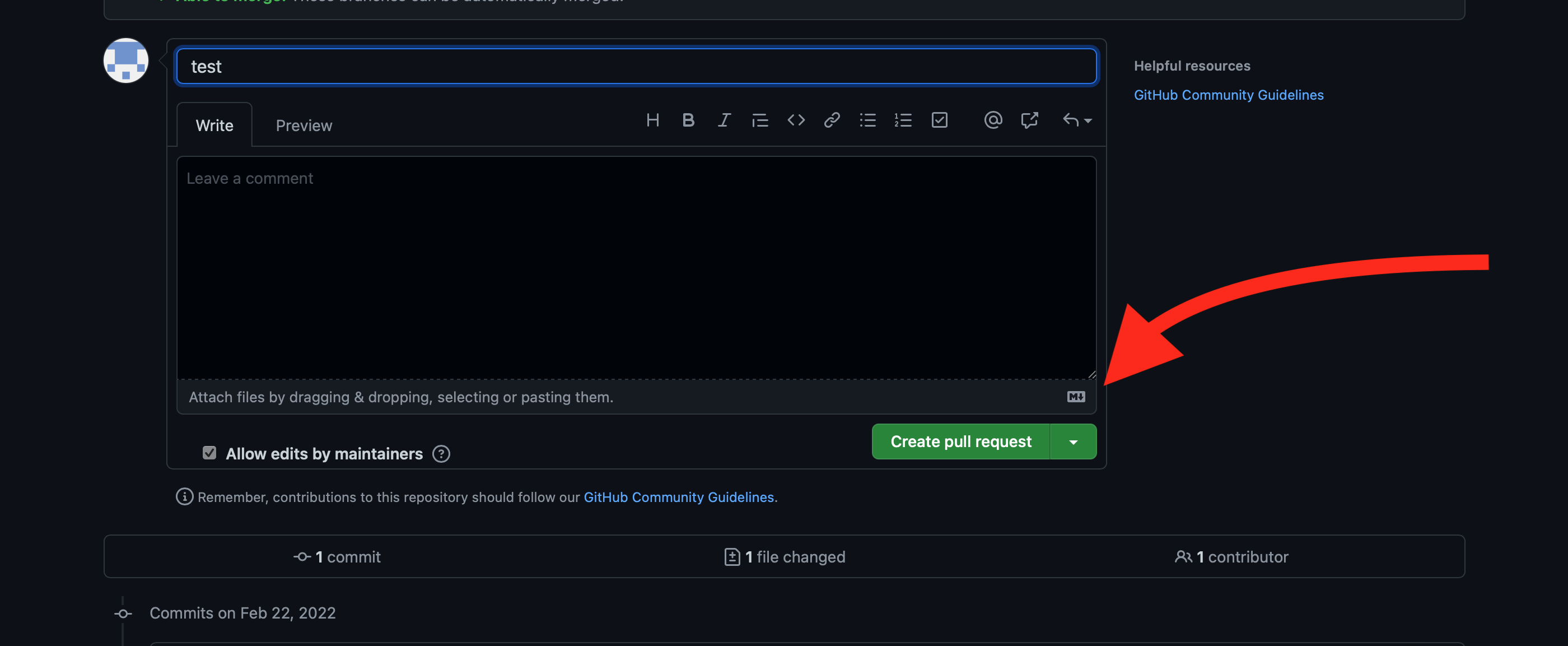Toggle bold text formatting
The height and width of the screenshot is (646, 1568).
pyautogui.click(x=688, y=120)
